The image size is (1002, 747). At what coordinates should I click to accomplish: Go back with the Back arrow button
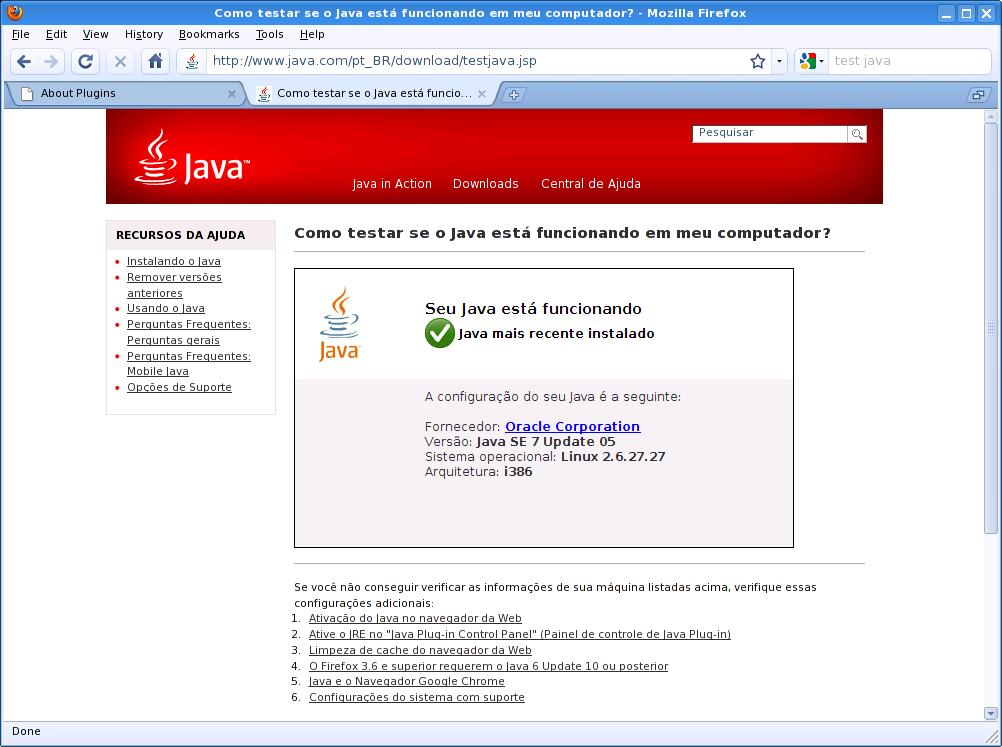pyautogui.click(x=24, y=61)
